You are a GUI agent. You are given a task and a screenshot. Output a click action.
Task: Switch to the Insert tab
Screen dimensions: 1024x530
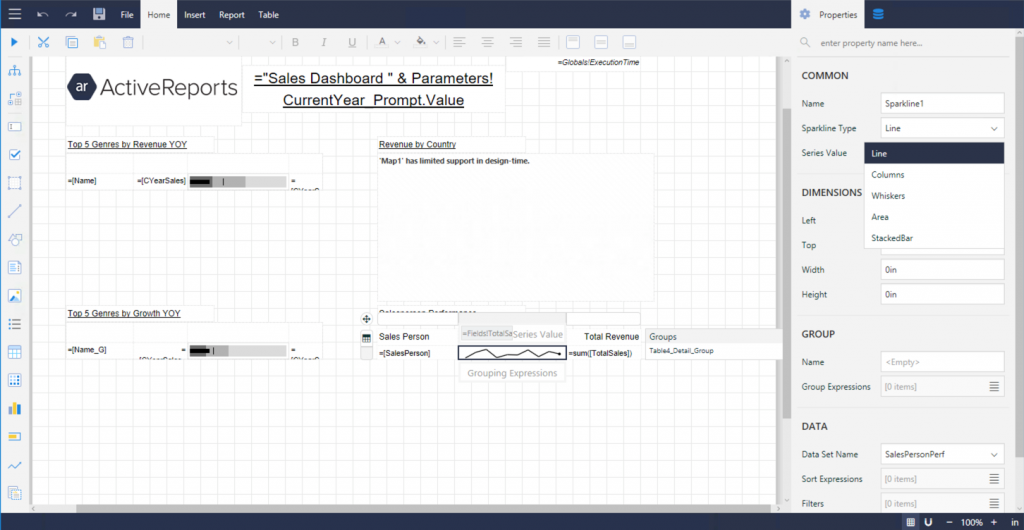[x=194, y=15]
